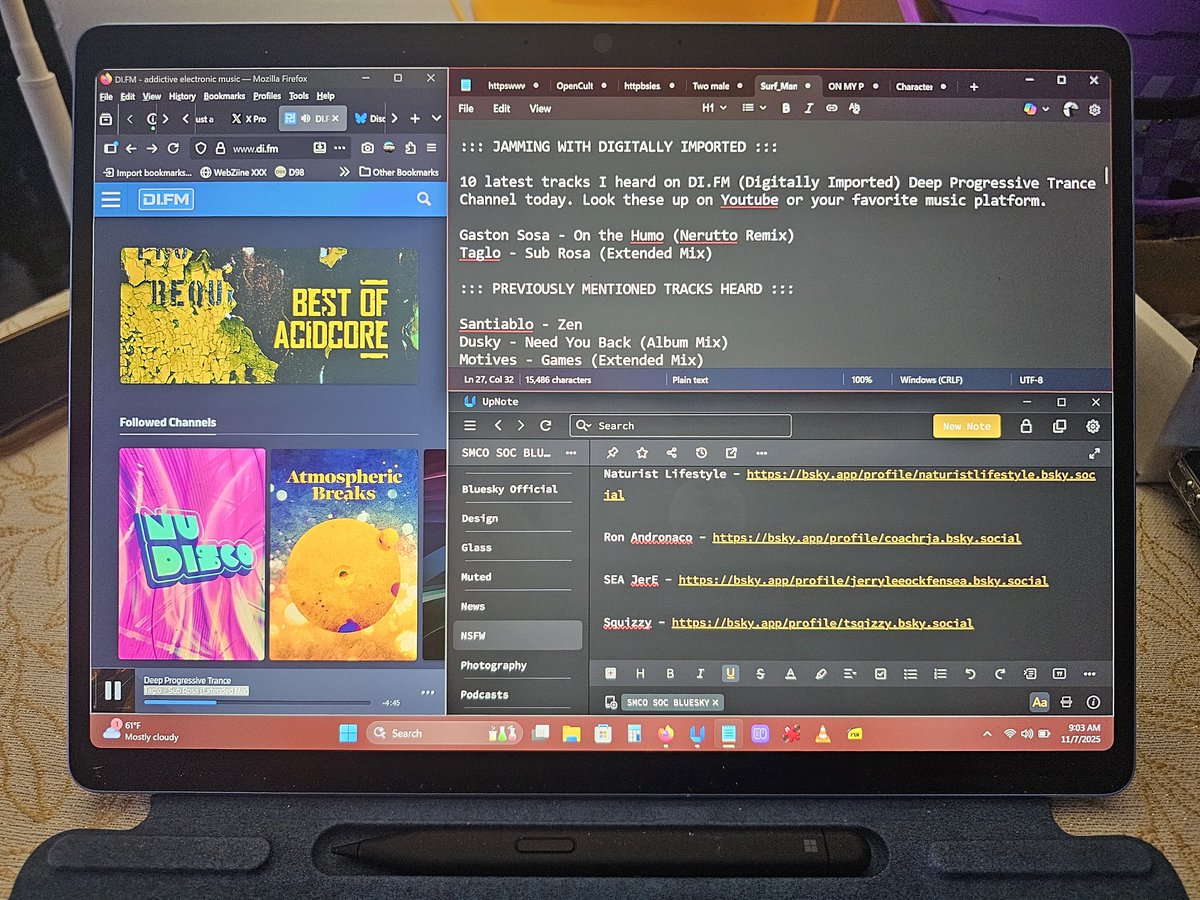This screenshot has height=900, width=1200.
Task: Open the Best of Acidcore banner
Action: (x=269, y=316)
